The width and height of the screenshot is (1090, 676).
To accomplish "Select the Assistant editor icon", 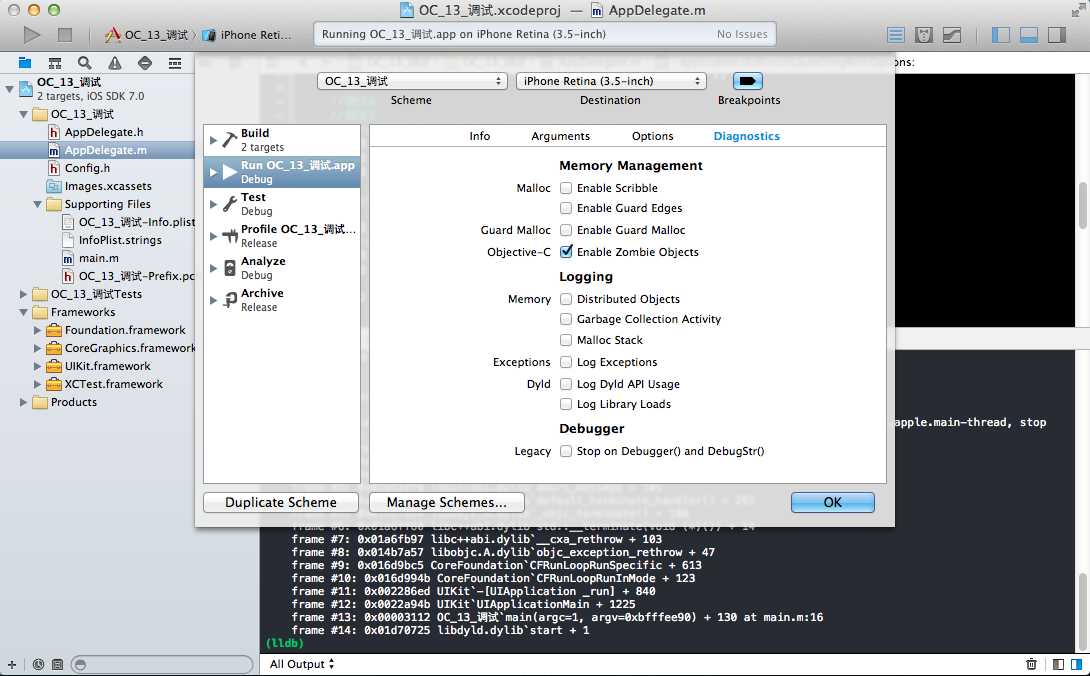I will [924, 35].
